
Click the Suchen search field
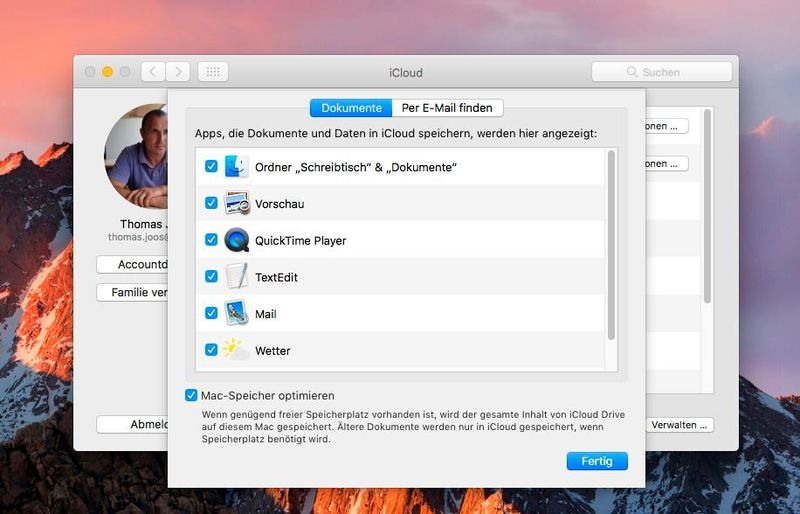pyautogui.click(x=662, y=72)
